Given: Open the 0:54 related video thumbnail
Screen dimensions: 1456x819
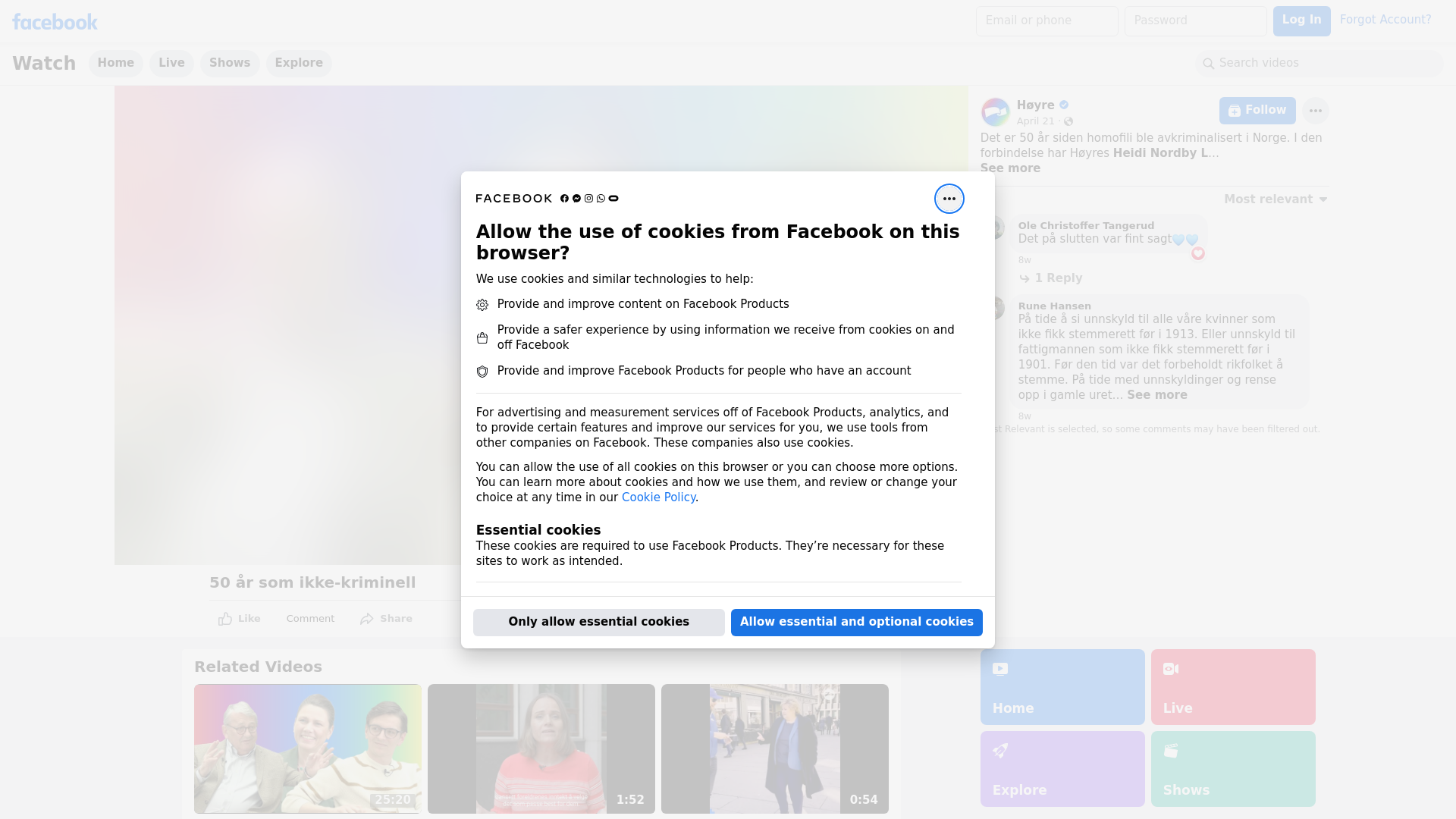Looking at the screenshot, I should 774,748.
